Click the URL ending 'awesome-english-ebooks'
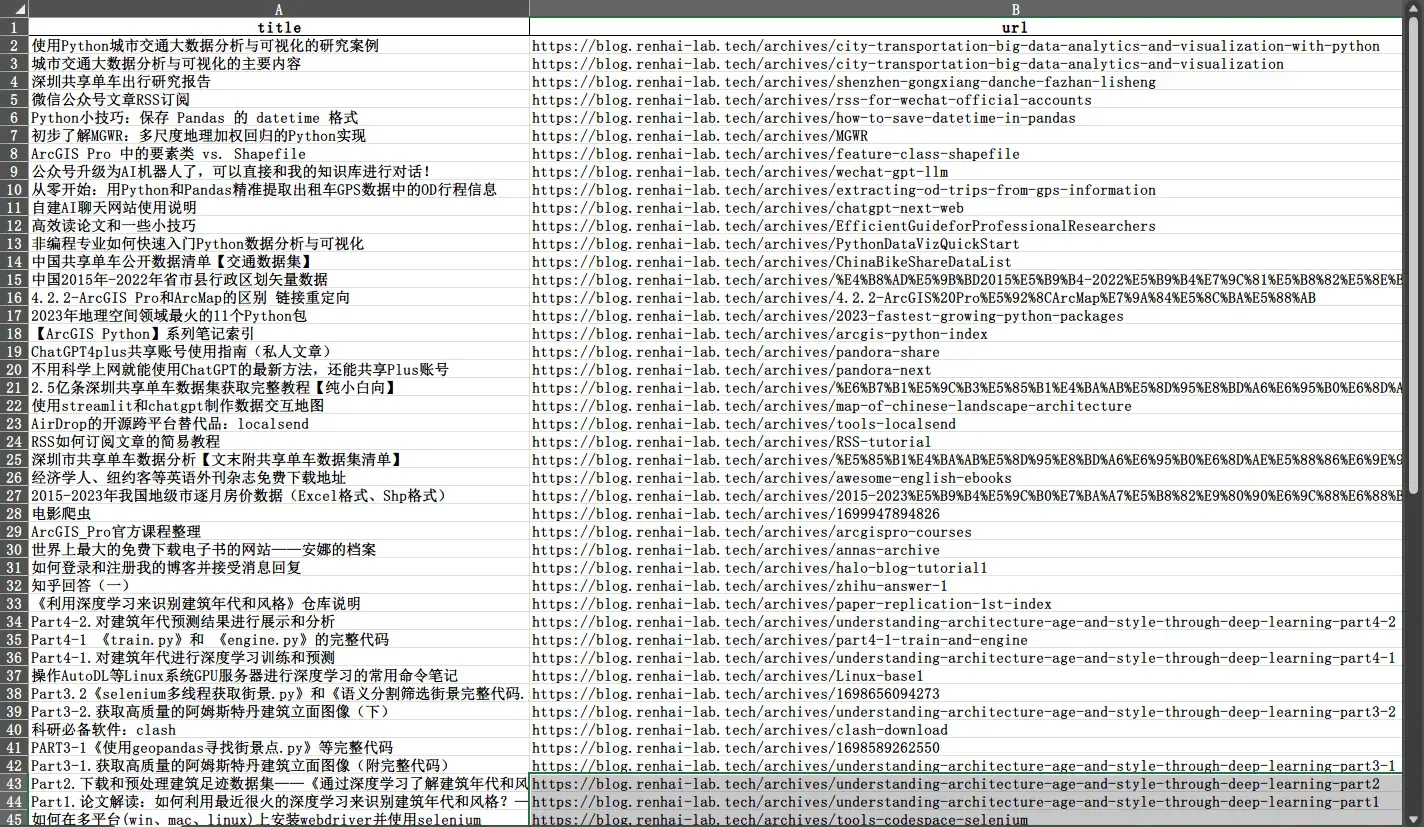 [x=772, y=478]
